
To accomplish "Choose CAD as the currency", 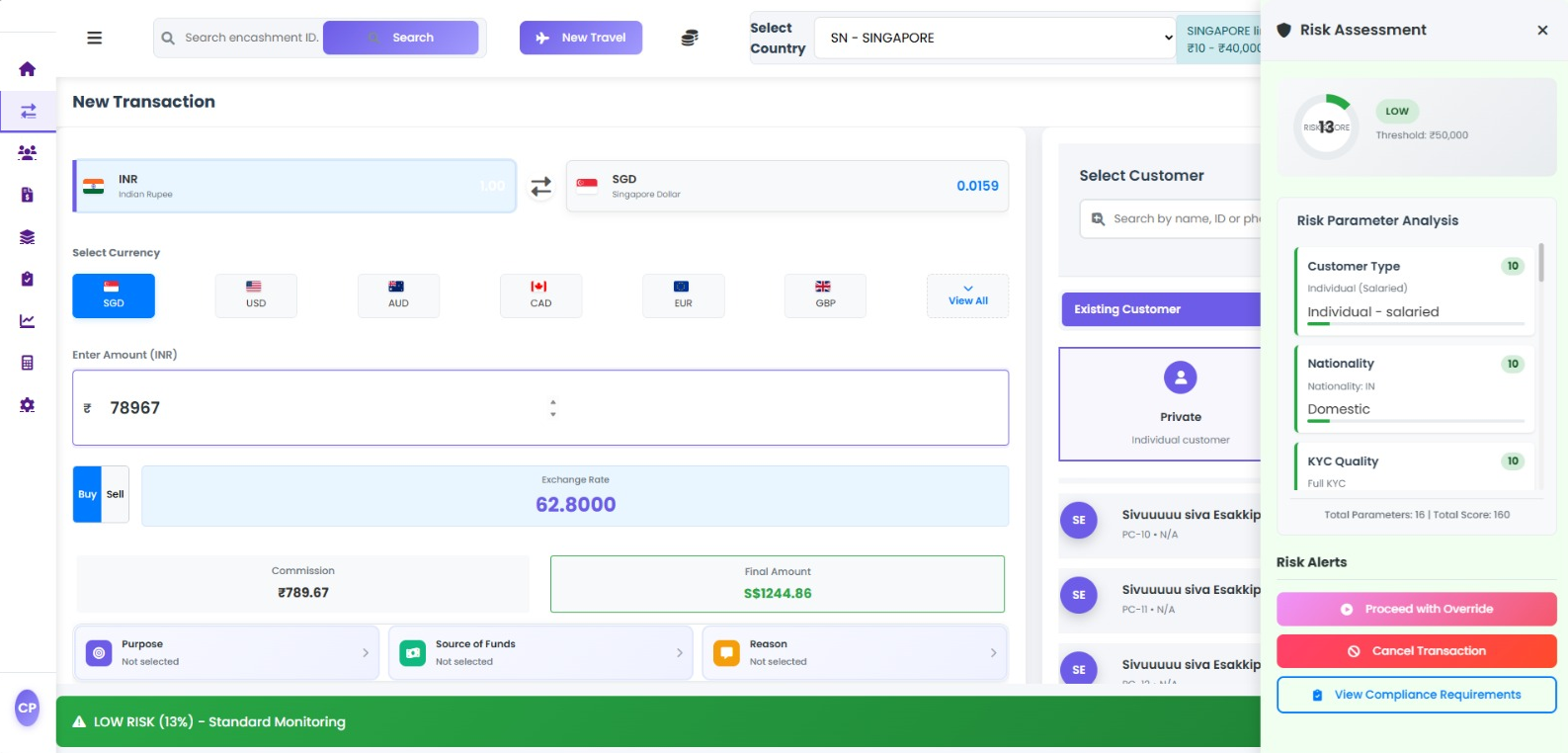I will pyautogui.click(x=540, y=295).
